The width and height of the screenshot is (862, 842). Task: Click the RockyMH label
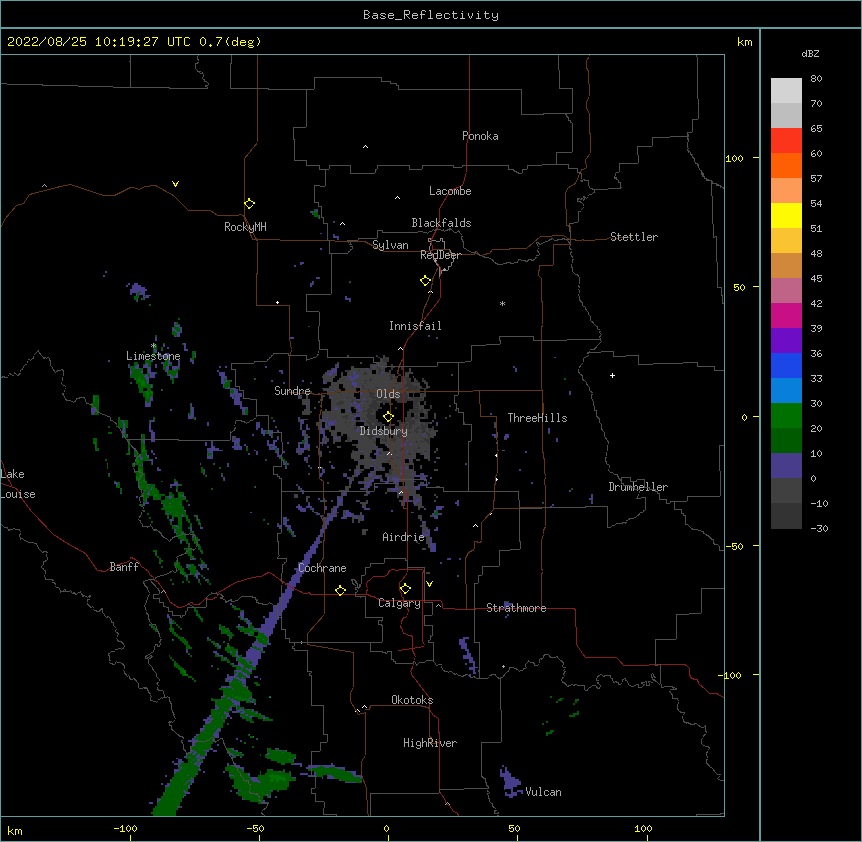coord(245,227)
